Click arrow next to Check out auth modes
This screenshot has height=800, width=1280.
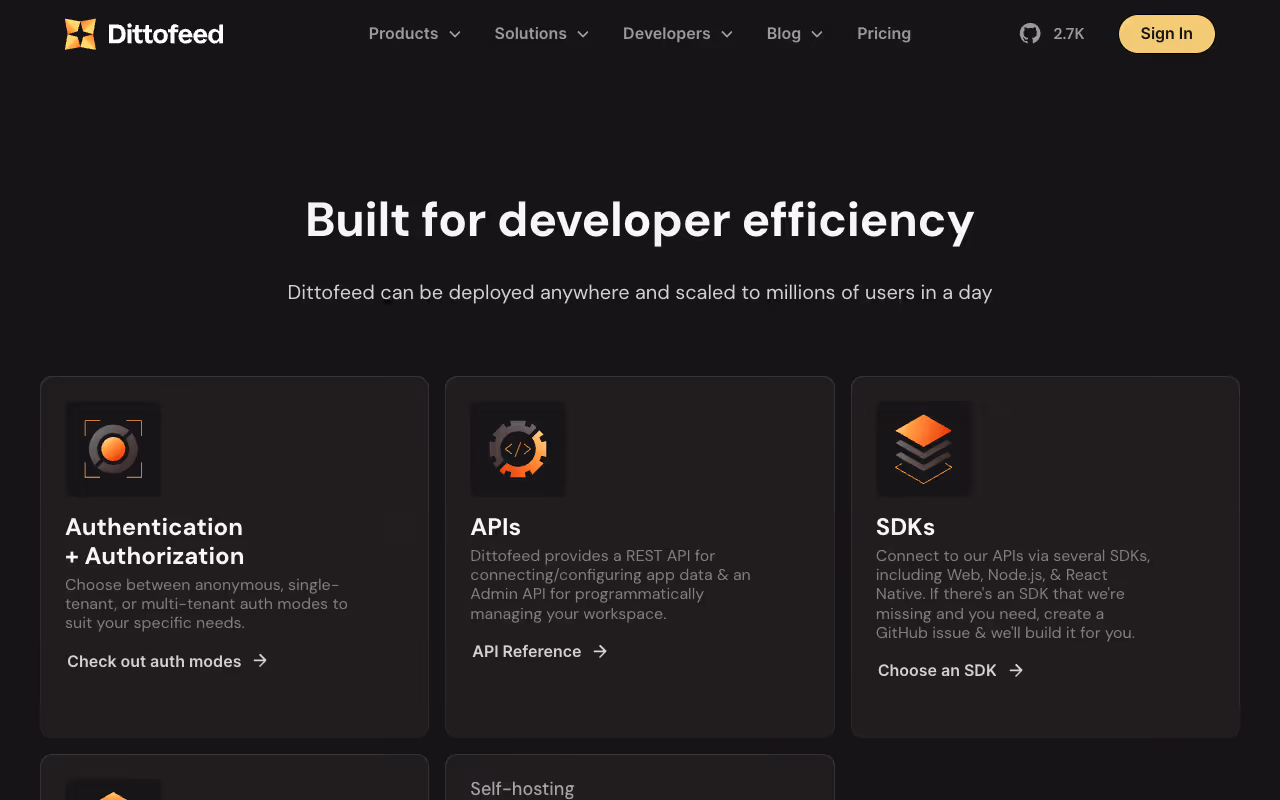point(260,660)
